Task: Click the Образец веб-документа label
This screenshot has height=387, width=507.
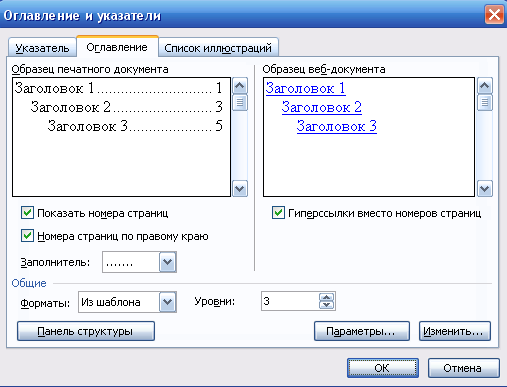Action: 324,69
